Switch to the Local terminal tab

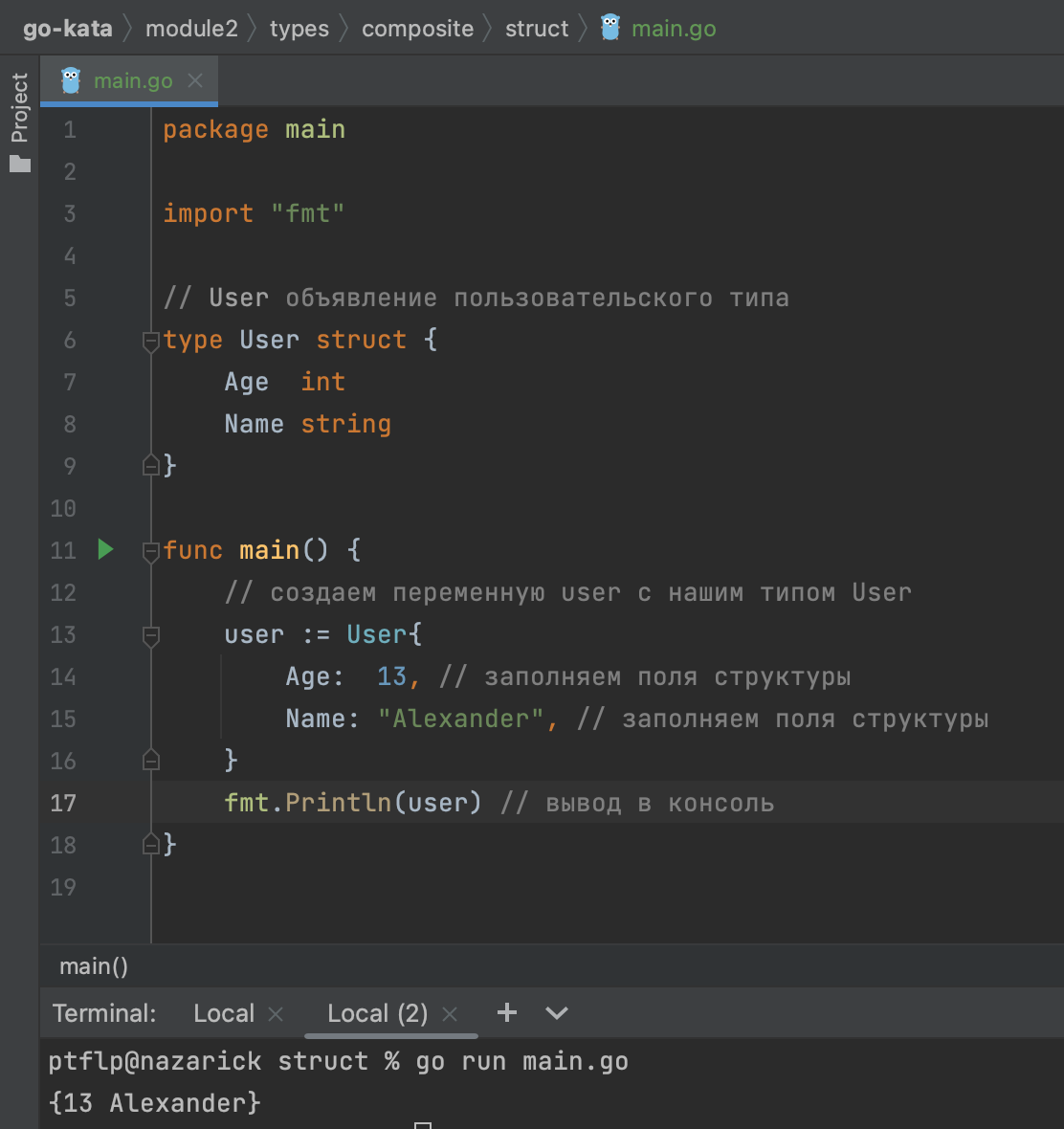[x=224, y=1013]
